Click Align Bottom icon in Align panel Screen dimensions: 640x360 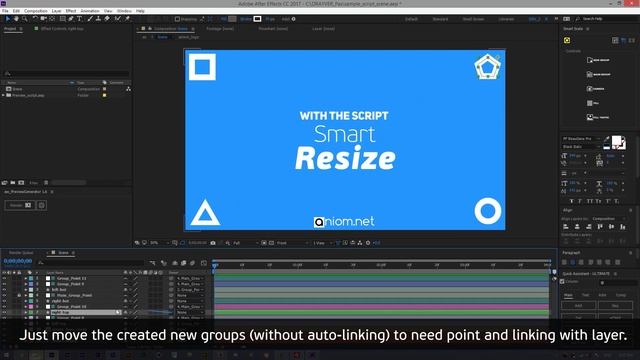tap(623, 227)
